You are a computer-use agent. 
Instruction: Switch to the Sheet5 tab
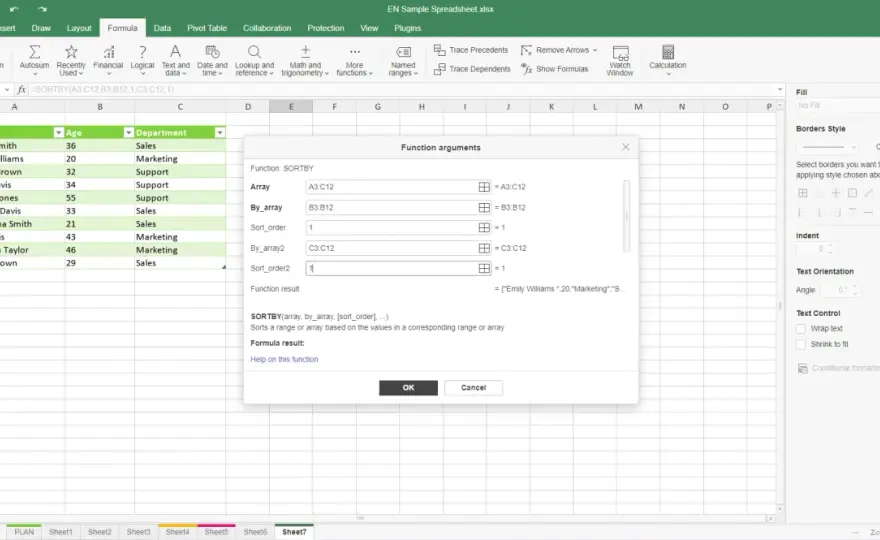tap(216, 532)
